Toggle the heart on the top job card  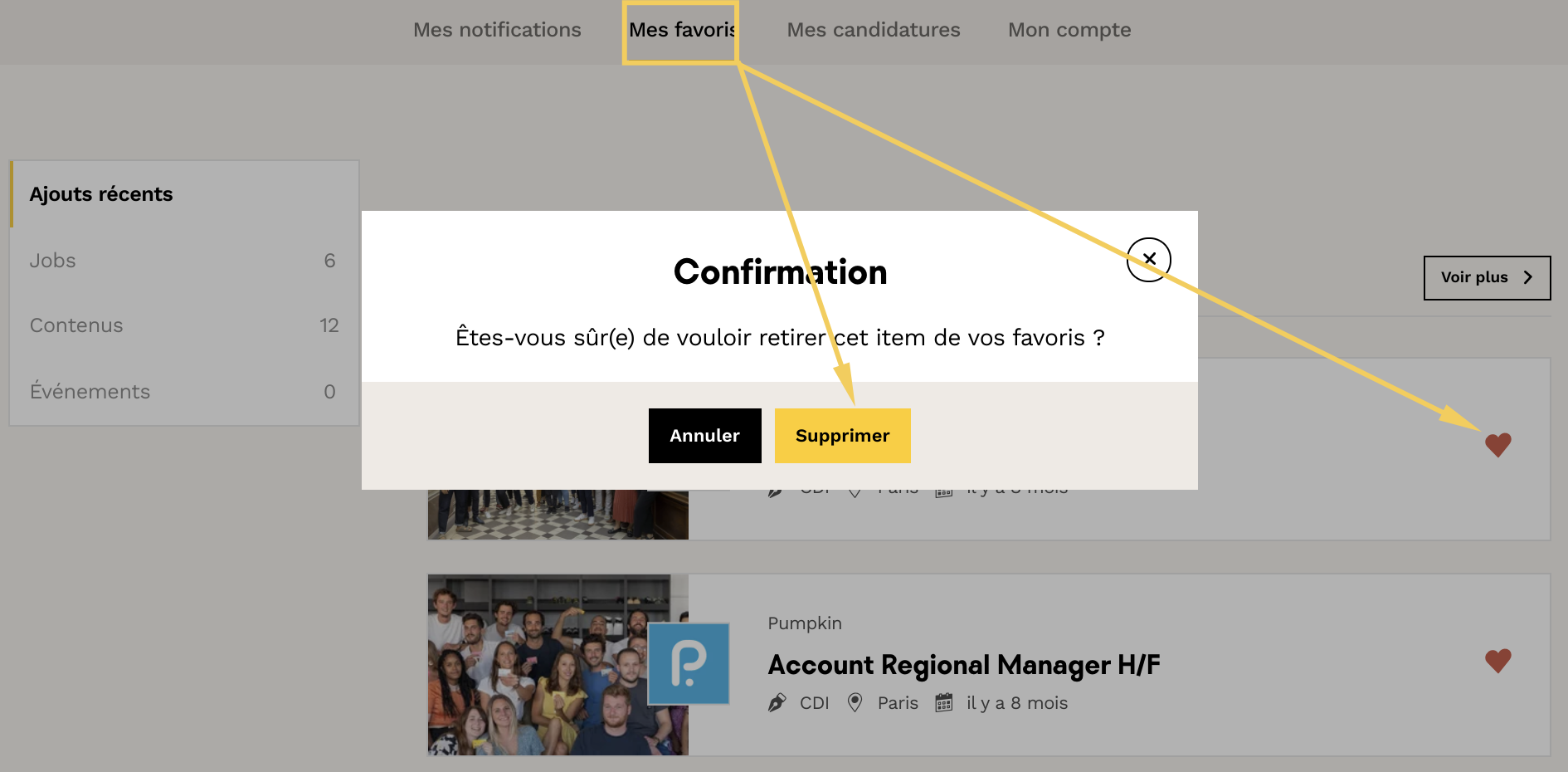[1497, 445]
